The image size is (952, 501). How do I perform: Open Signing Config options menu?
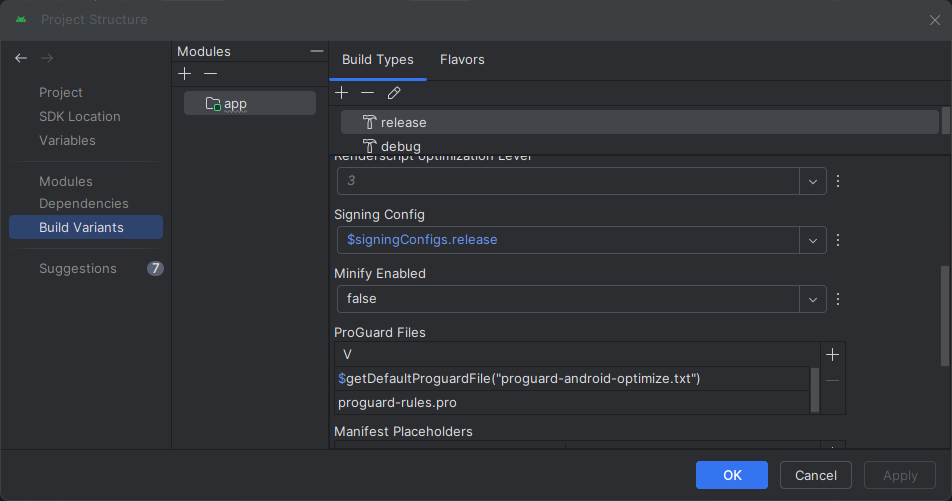pos(838,240)
